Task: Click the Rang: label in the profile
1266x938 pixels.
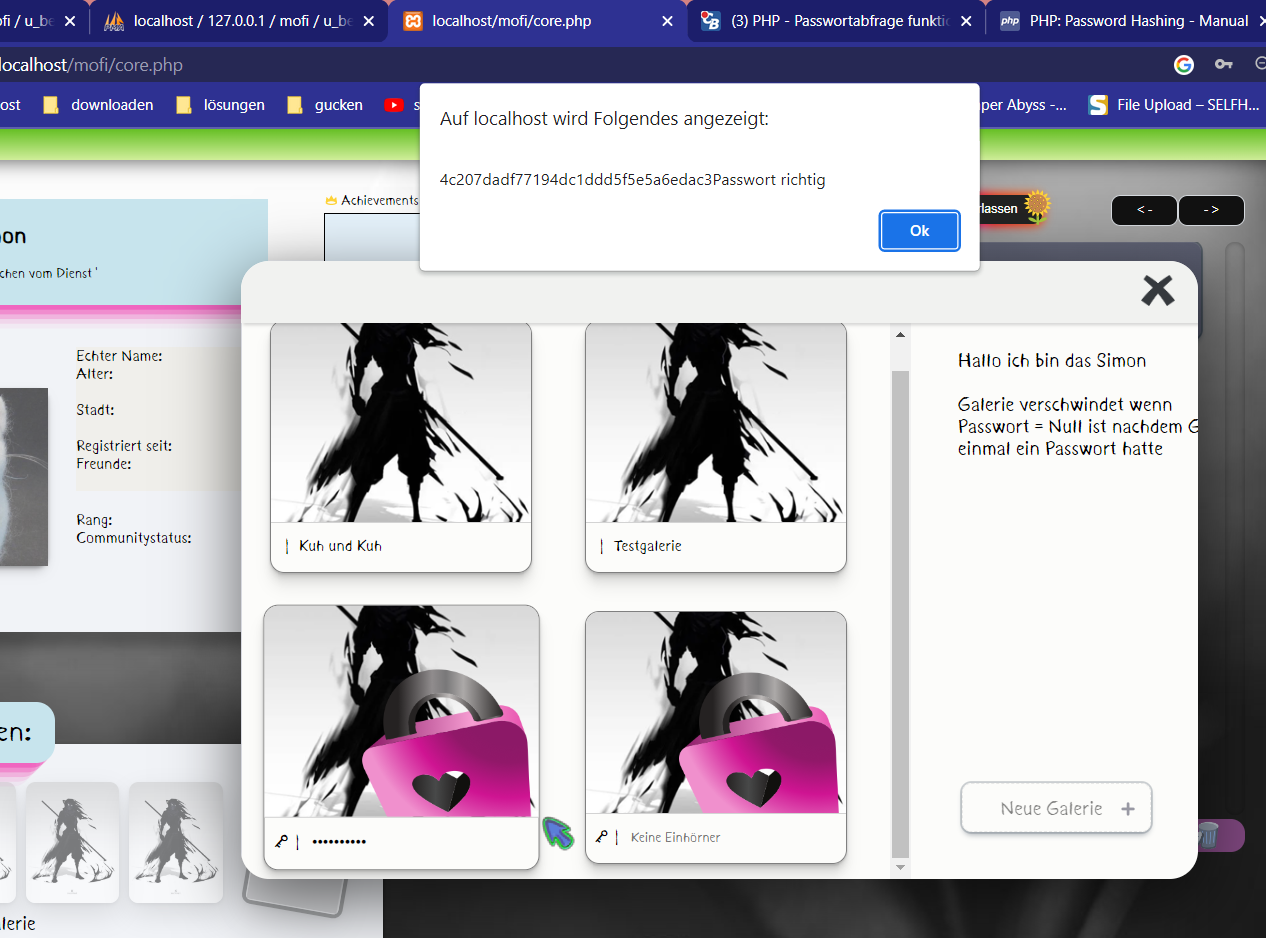Action: tap(94, 520)
